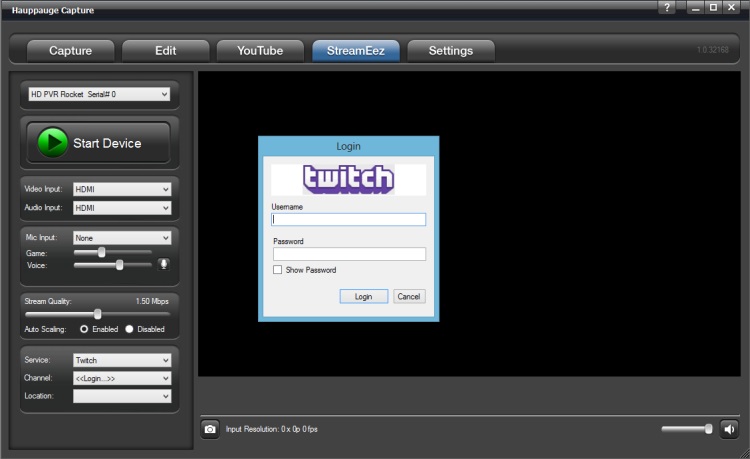
Task: Click the Twitch logo in Login dialog
Action: point(348,179)
